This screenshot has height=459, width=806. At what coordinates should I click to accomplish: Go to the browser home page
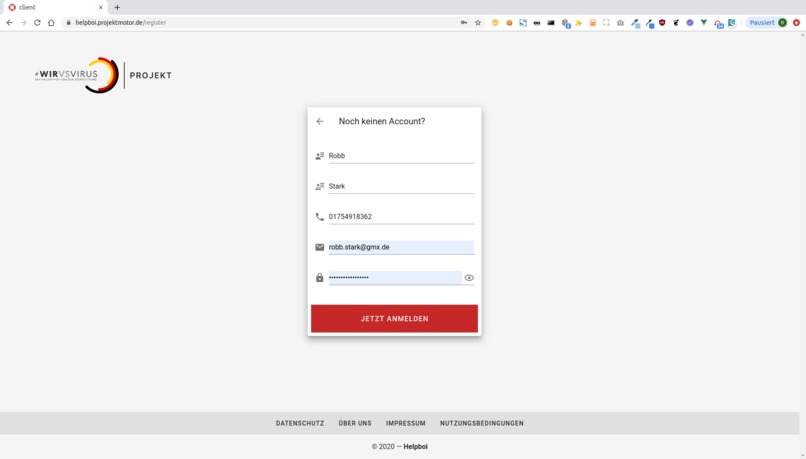[x=51, y=23]
